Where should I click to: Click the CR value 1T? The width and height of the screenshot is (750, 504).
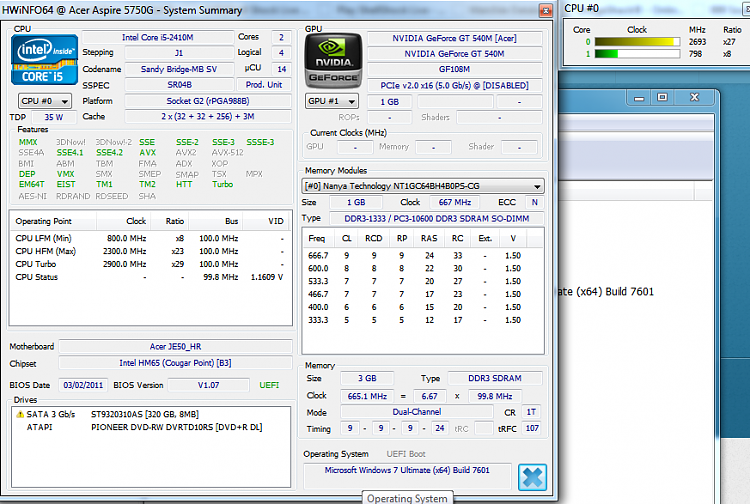coord(531,412)
